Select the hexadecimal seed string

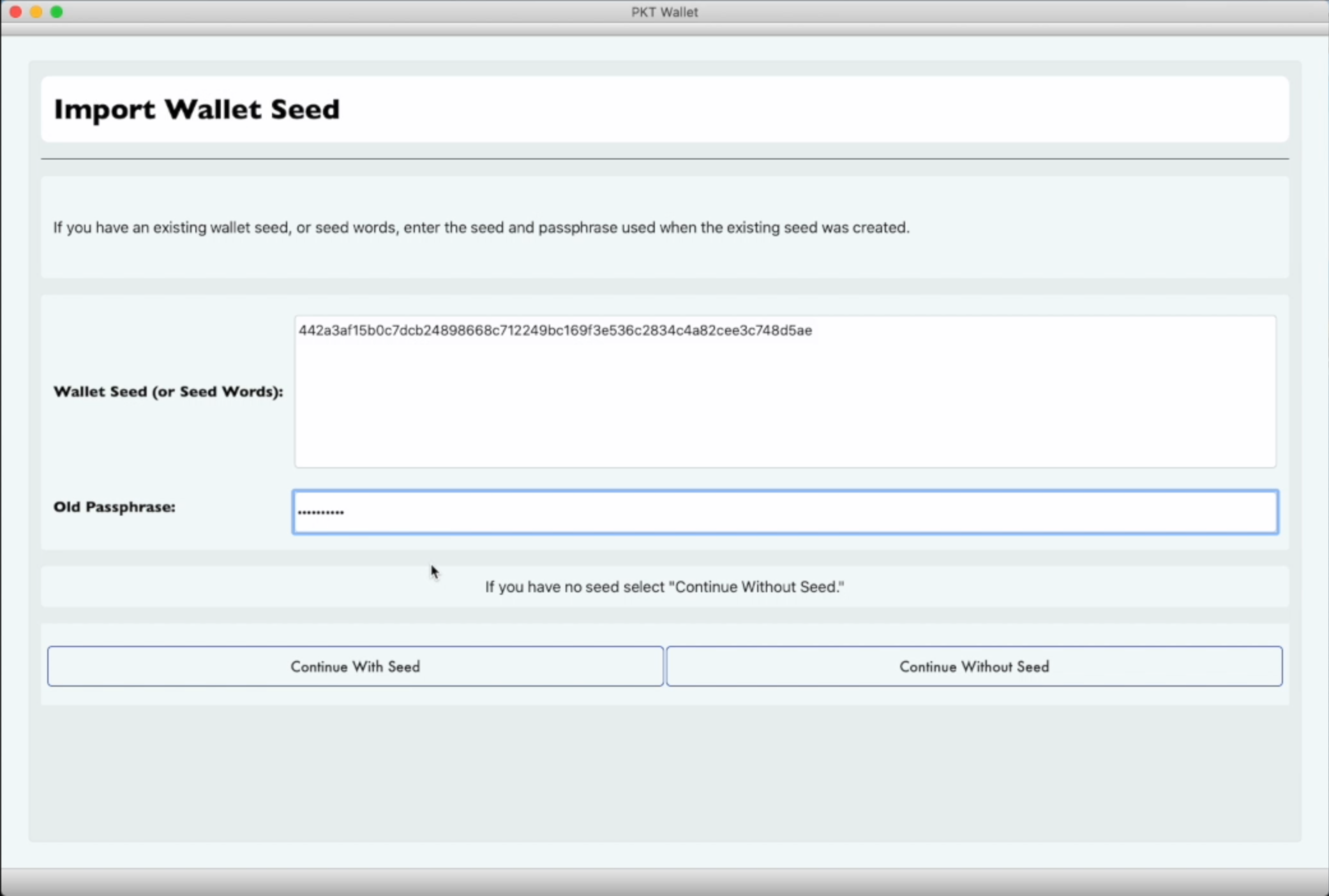[555, 331]
